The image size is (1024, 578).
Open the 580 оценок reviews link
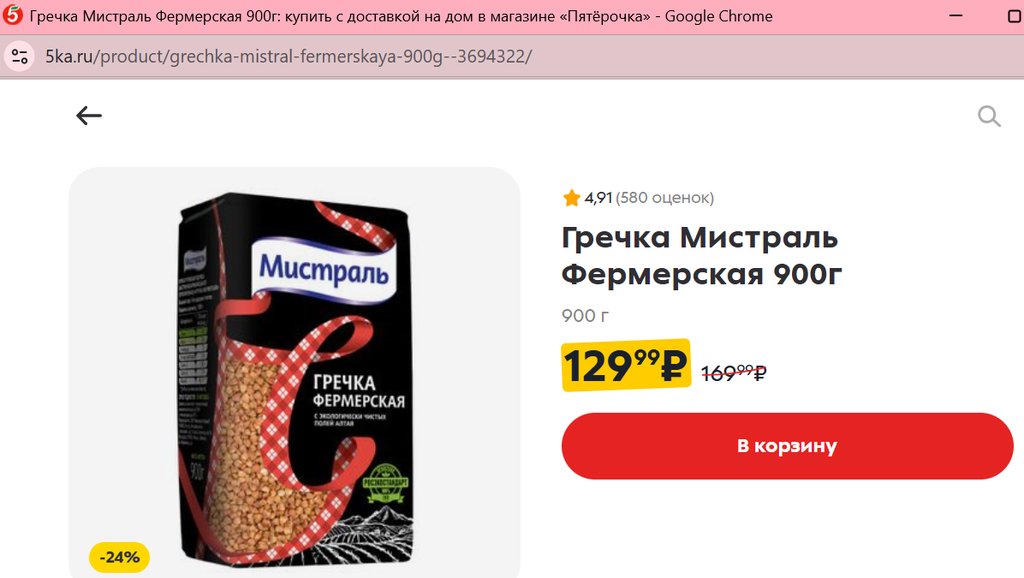[x=665, y=197]
